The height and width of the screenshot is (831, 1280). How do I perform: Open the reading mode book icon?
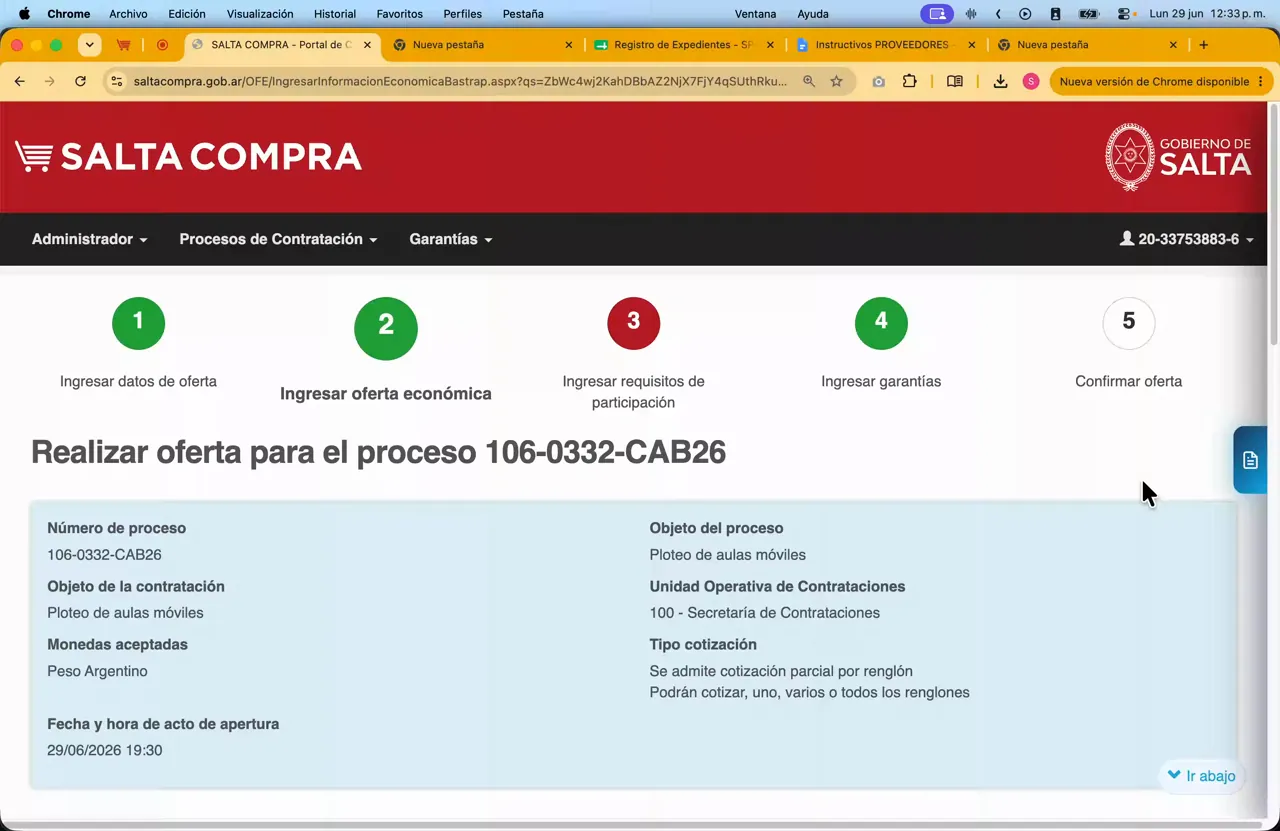click(x=955, y=81)
